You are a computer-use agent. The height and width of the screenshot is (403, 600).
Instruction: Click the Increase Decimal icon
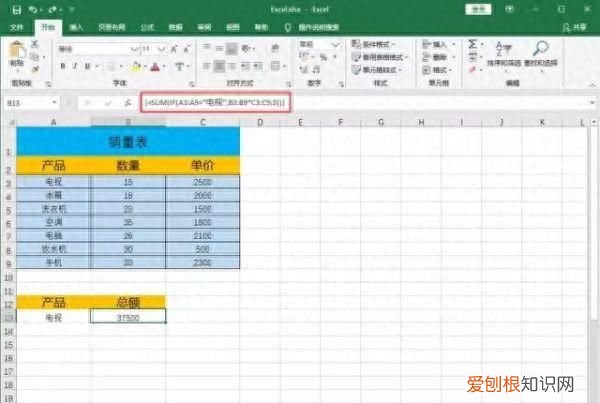pyautogui.click(x=304, y=70)
